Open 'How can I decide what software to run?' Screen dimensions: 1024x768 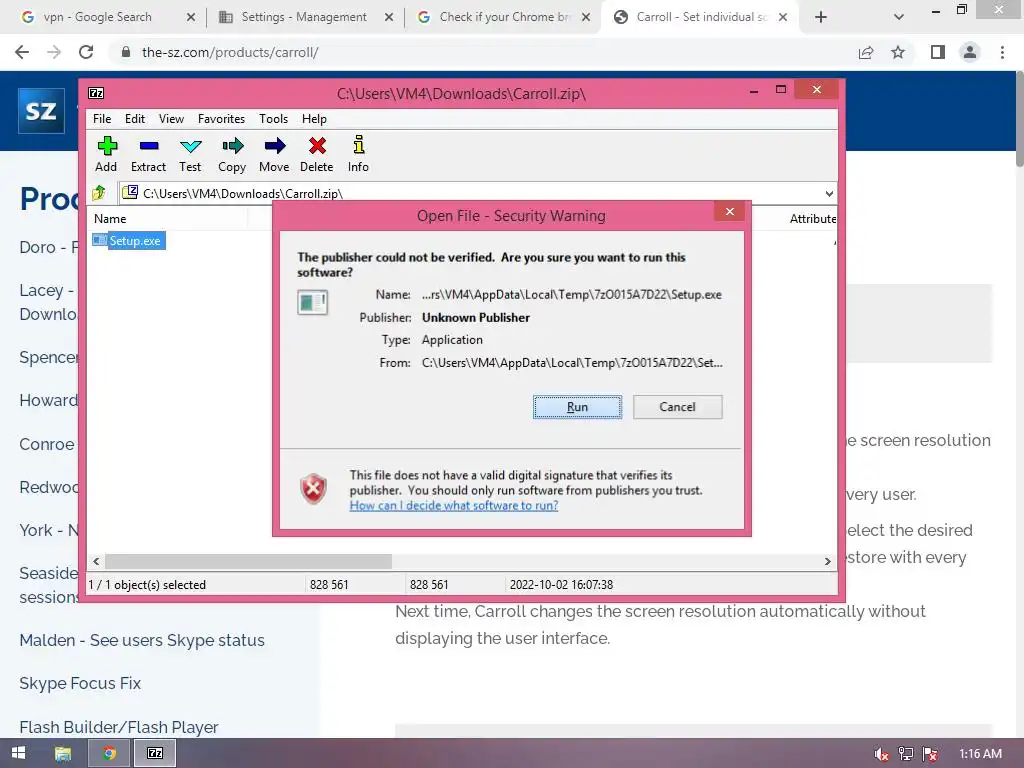454,505
